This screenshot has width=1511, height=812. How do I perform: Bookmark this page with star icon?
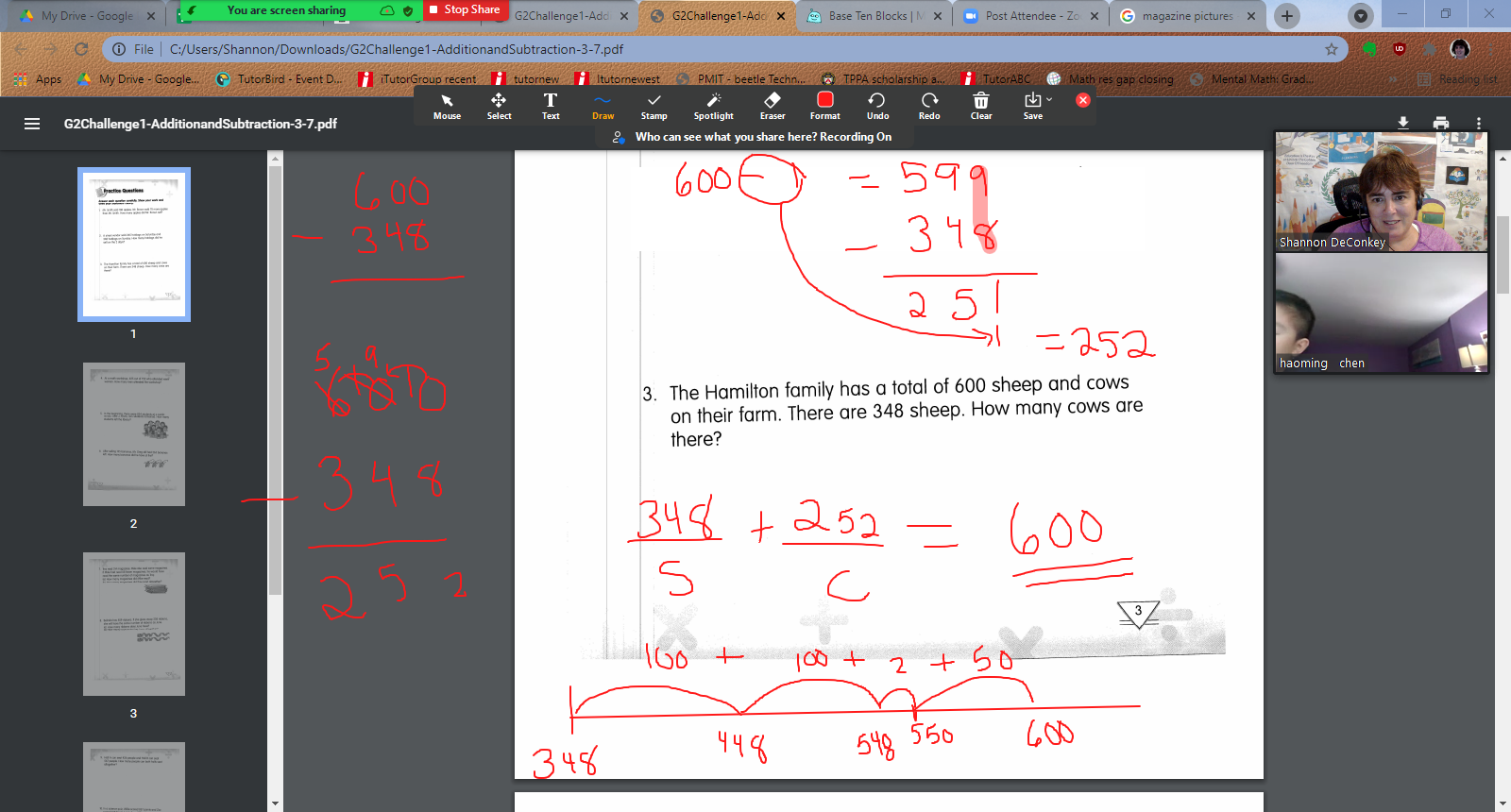pos(1331,49)
